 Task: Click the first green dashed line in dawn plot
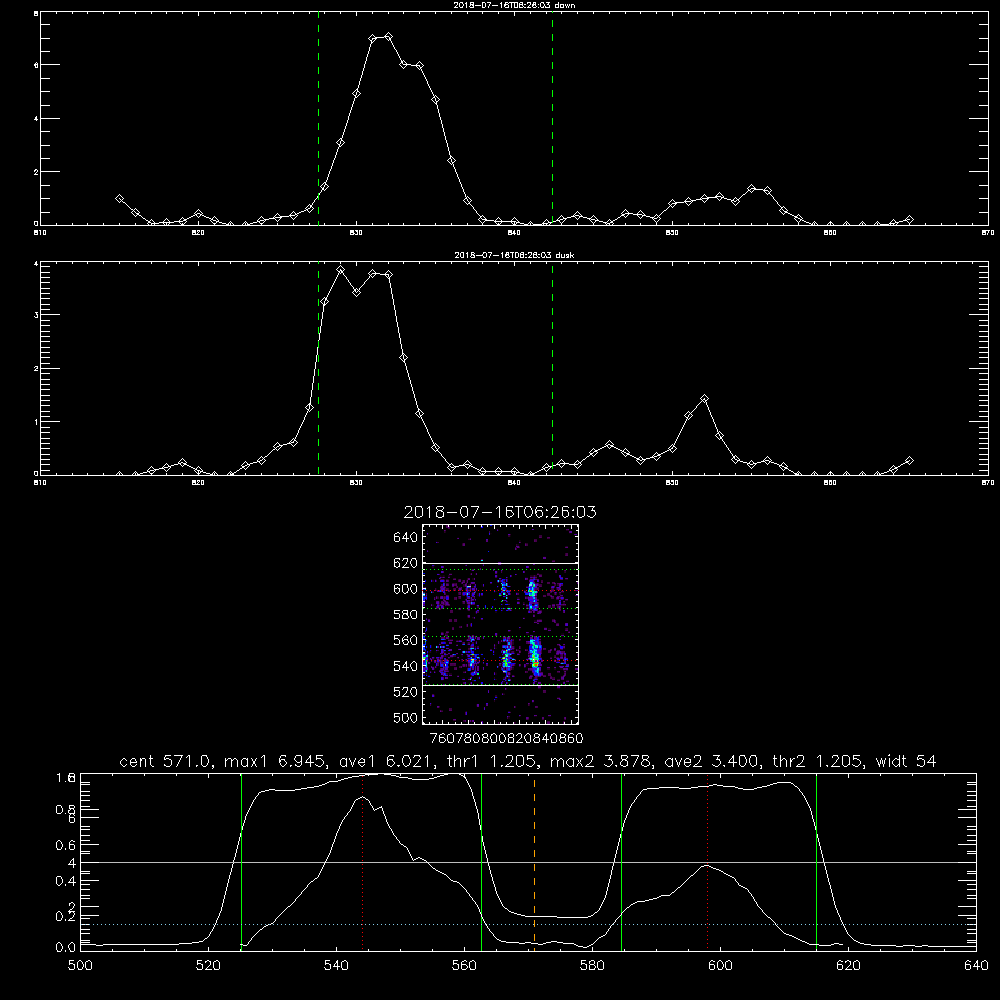(x=318, y=118)
